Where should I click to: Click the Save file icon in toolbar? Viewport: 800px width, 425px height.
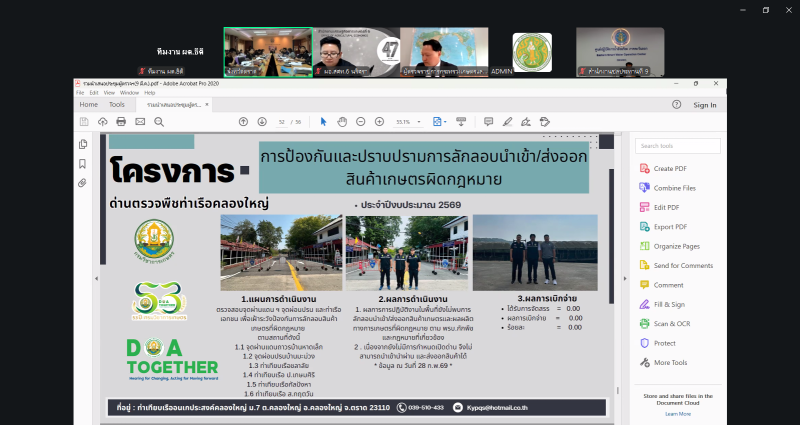click(84, 121)
